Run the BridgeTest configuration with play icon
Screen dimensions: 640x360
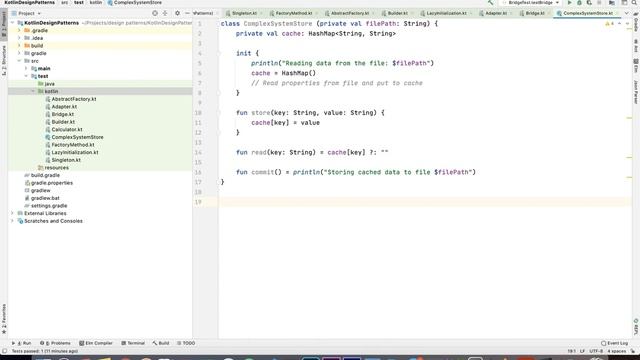[x=569, y=2]
